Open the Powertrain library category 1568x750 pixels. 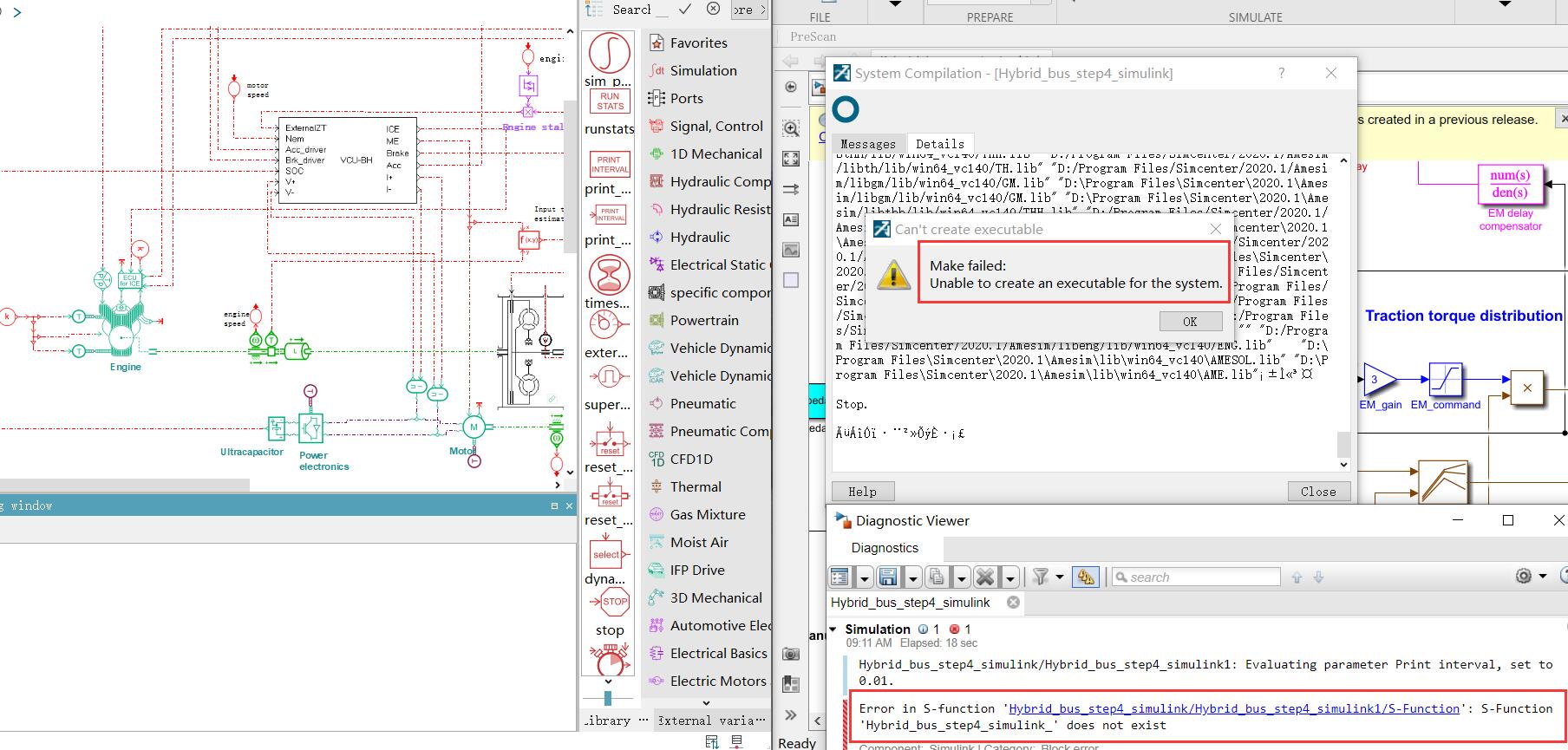coord(704,320)
